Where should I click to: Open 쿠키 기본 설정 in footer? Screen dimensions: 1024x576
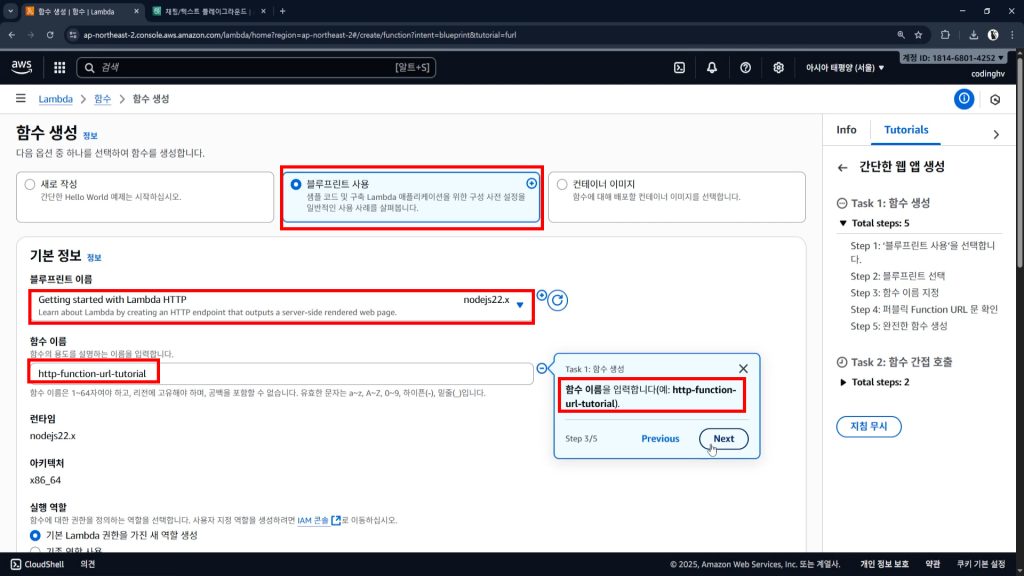(x=981, y=564)
